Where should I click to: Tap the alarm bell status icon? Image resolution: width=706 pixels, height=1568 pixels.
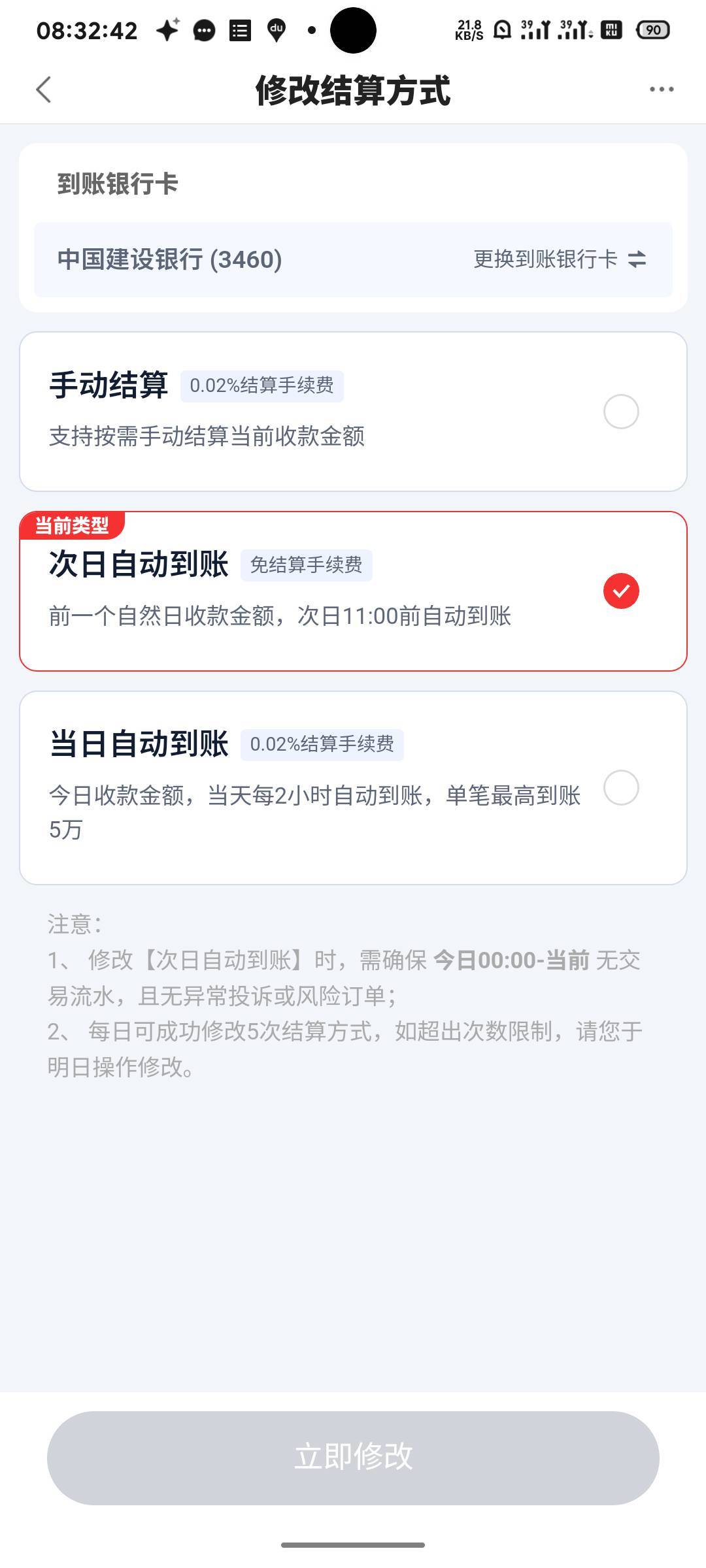pyautogui.click(x=501, y=30)
